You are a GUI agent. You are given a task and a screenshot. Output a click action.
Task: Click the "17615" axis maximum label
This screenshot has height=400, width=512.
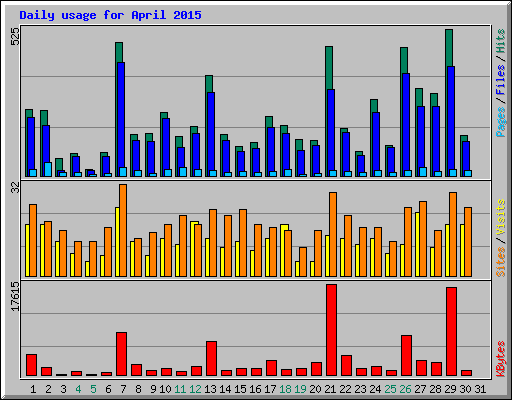15,297
